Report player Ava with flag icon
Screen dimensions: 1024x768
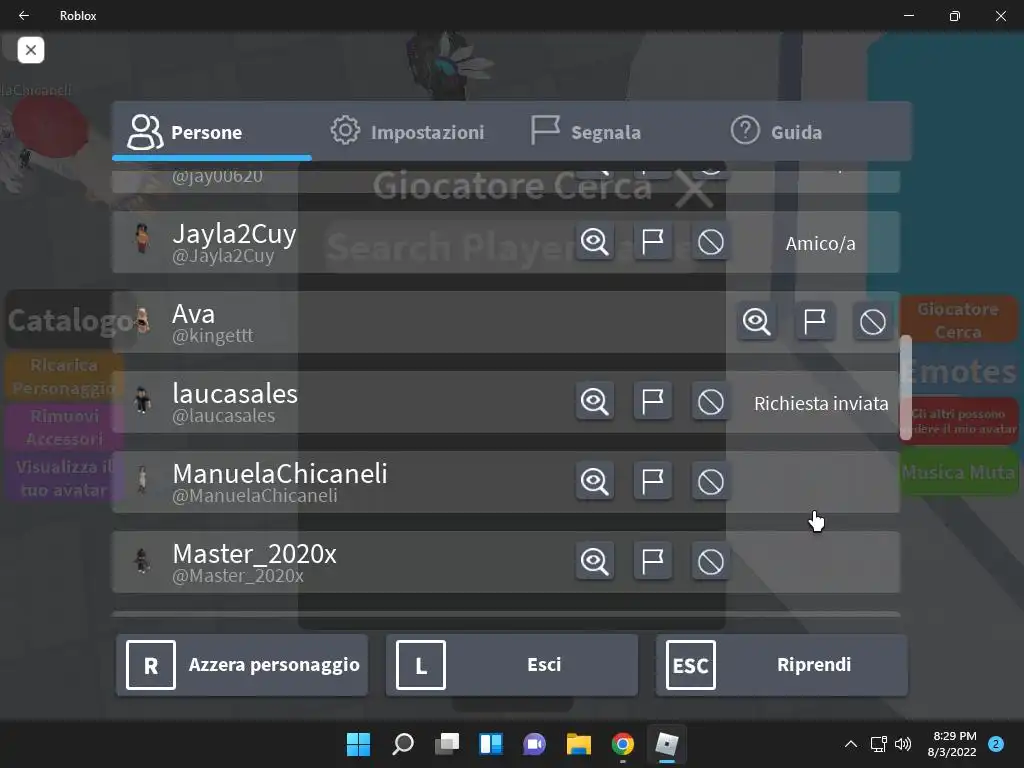tap(814, 322)
